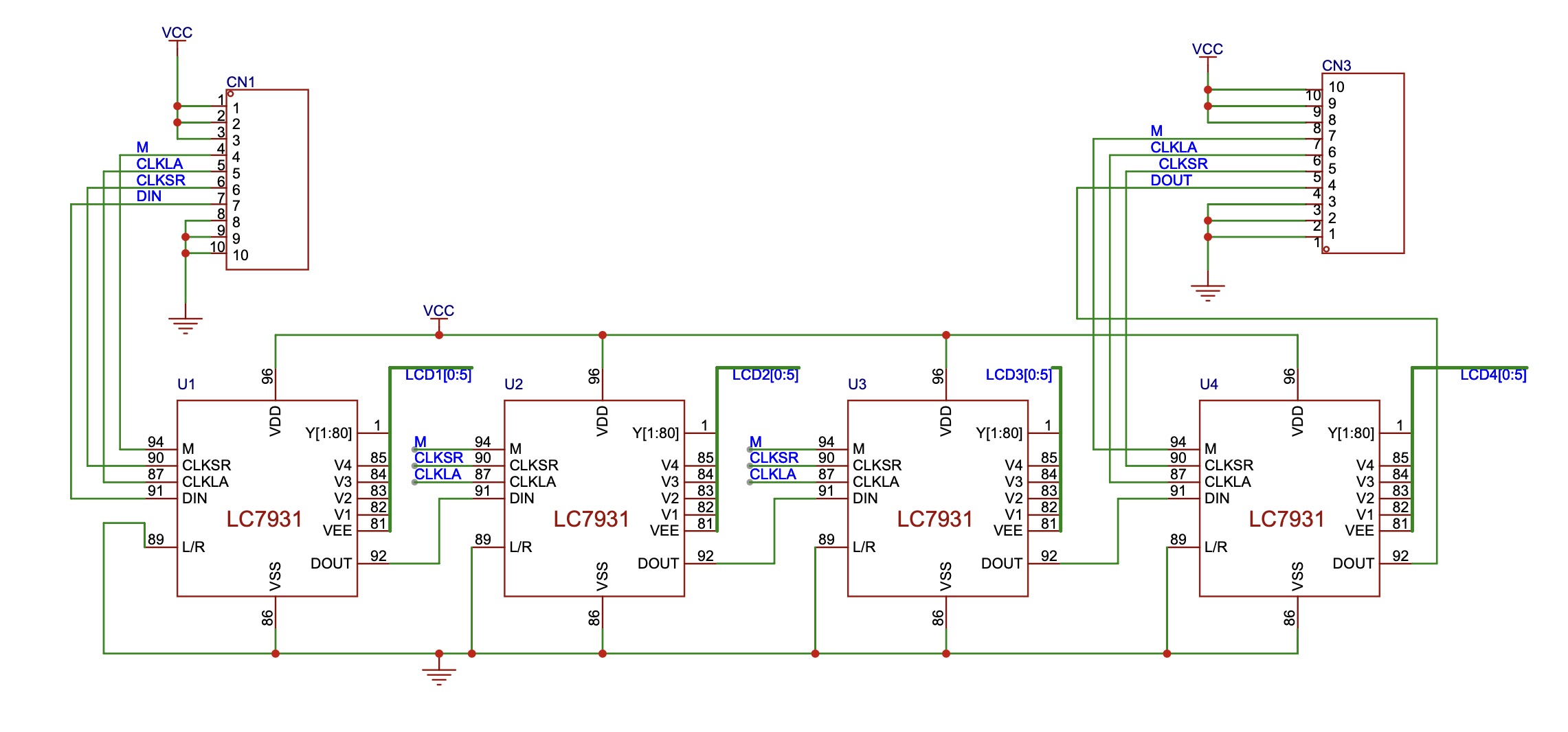The height and width of the screenshot is (732, 1568).
Task: Click the M net label left of U2
Action: [421, 442]
